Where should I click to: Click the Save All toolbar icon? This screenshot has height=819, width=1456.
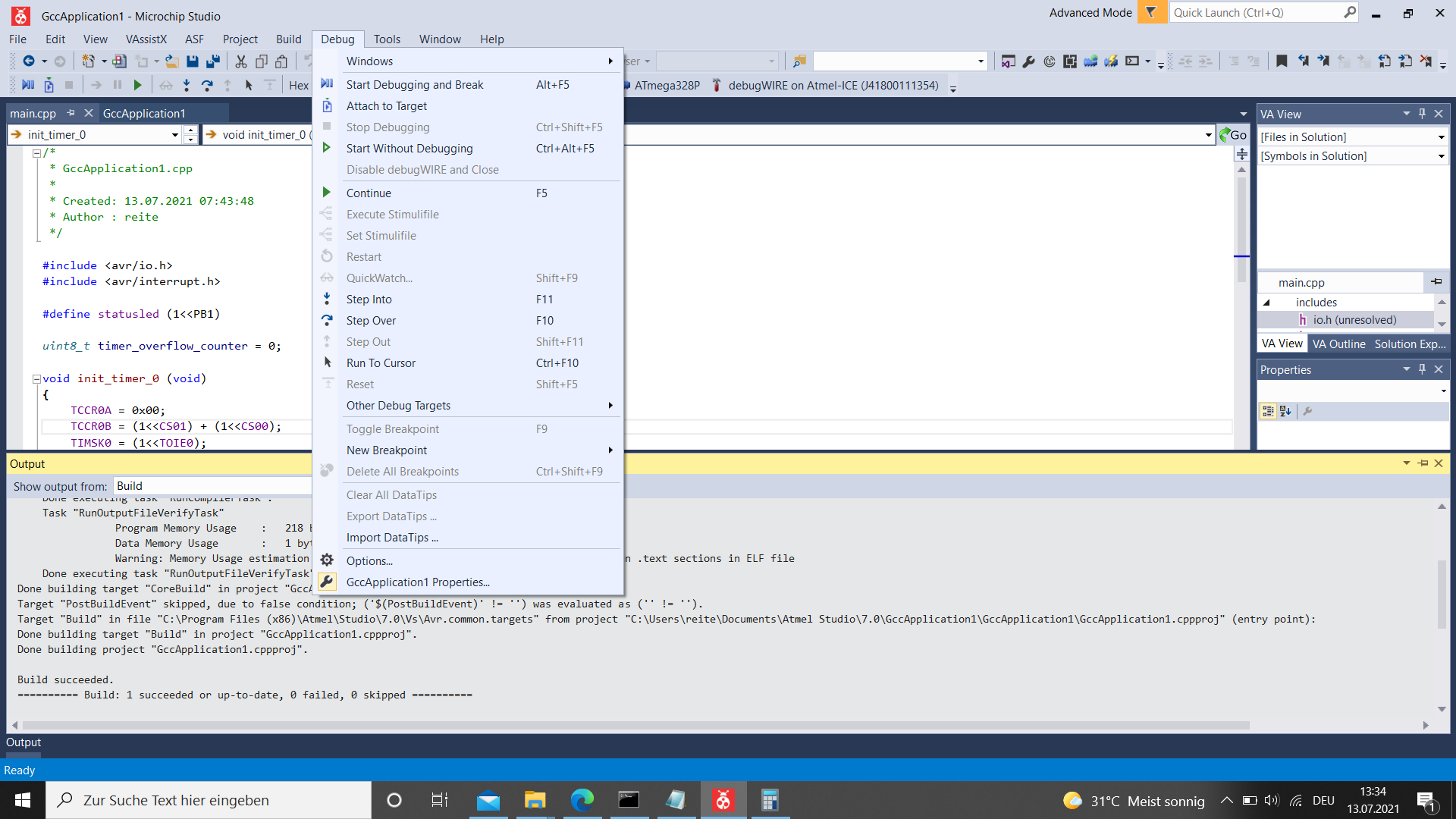(213, 61)
